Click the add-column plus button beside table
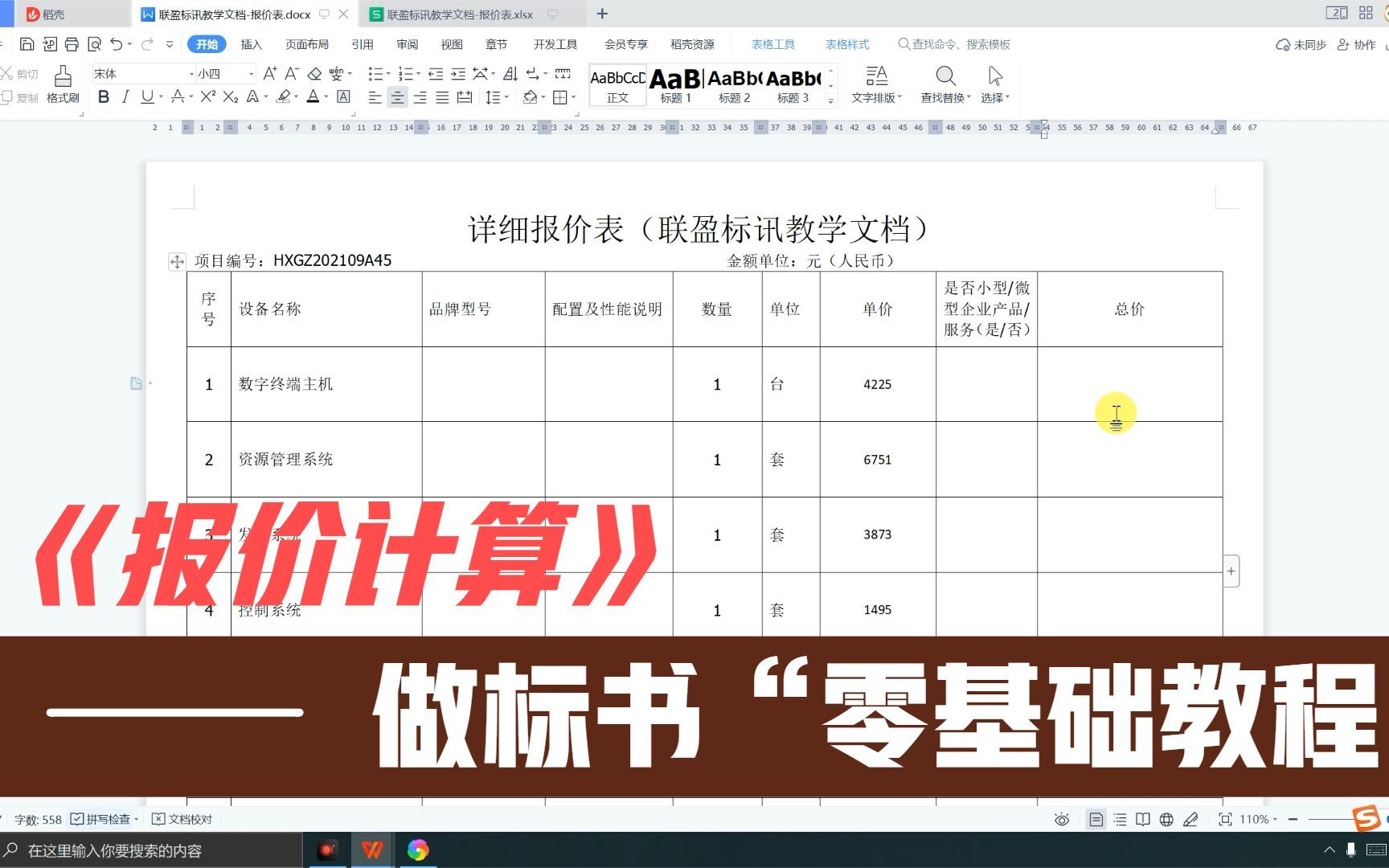1389x868 pixels. tap(1231, 571)
